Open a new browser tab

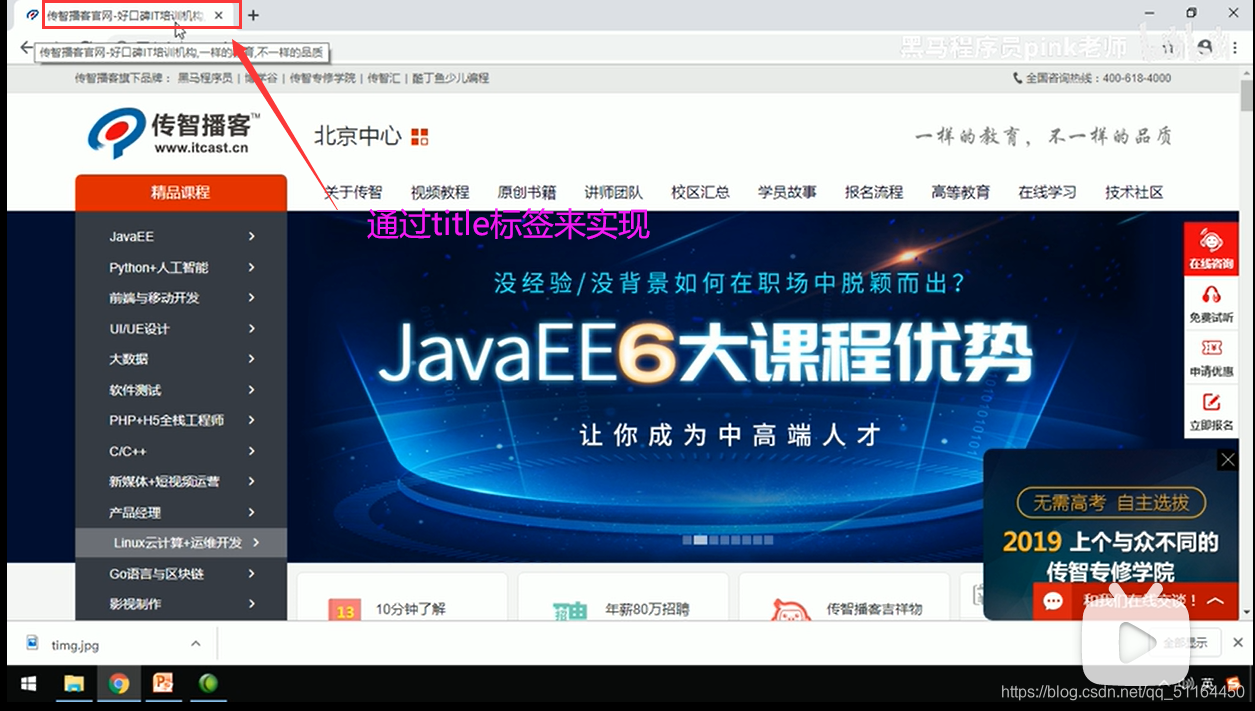(253, 15)
